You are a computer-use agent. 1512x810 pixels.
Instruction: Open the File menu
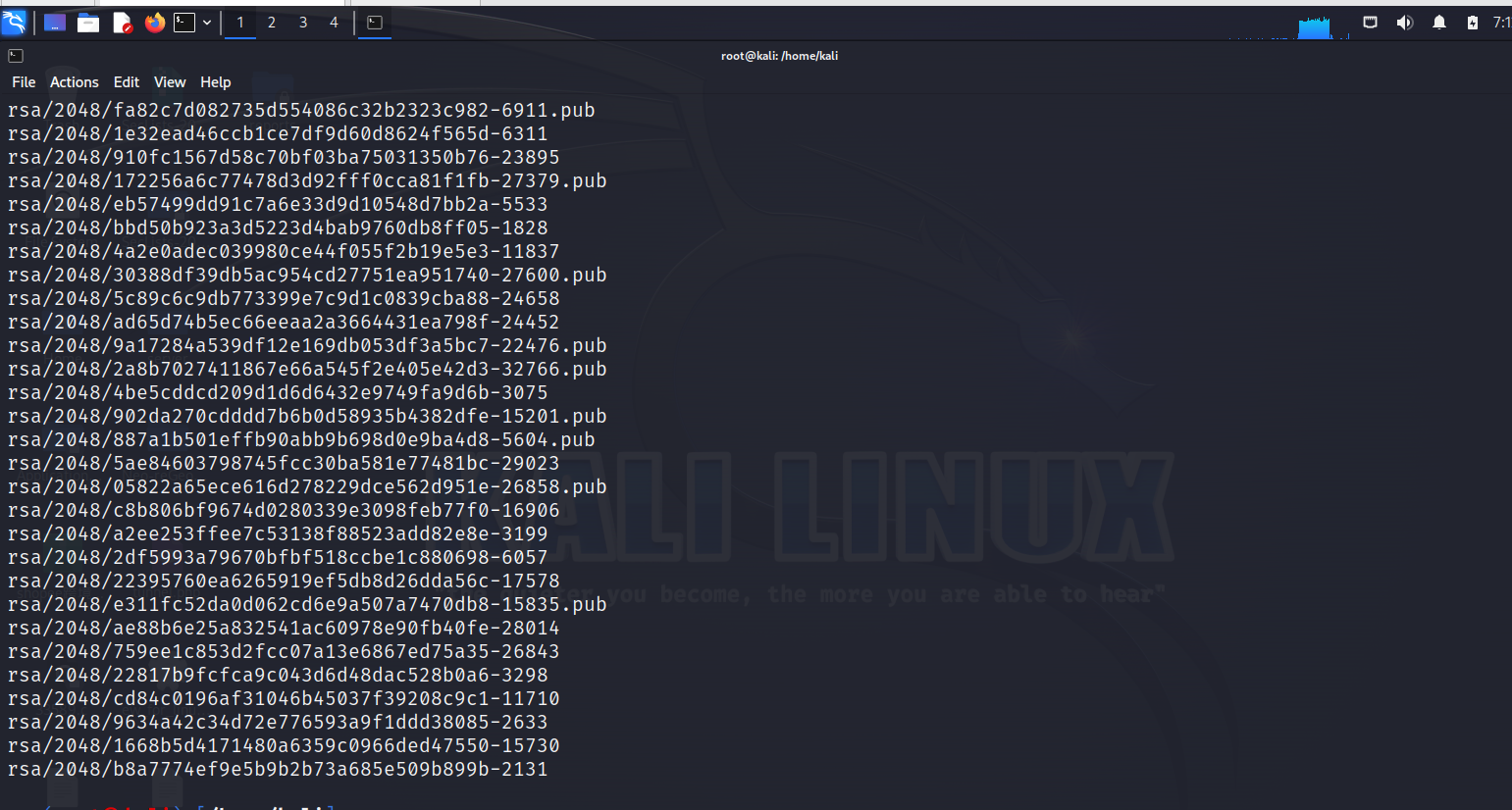coord(24,82)
